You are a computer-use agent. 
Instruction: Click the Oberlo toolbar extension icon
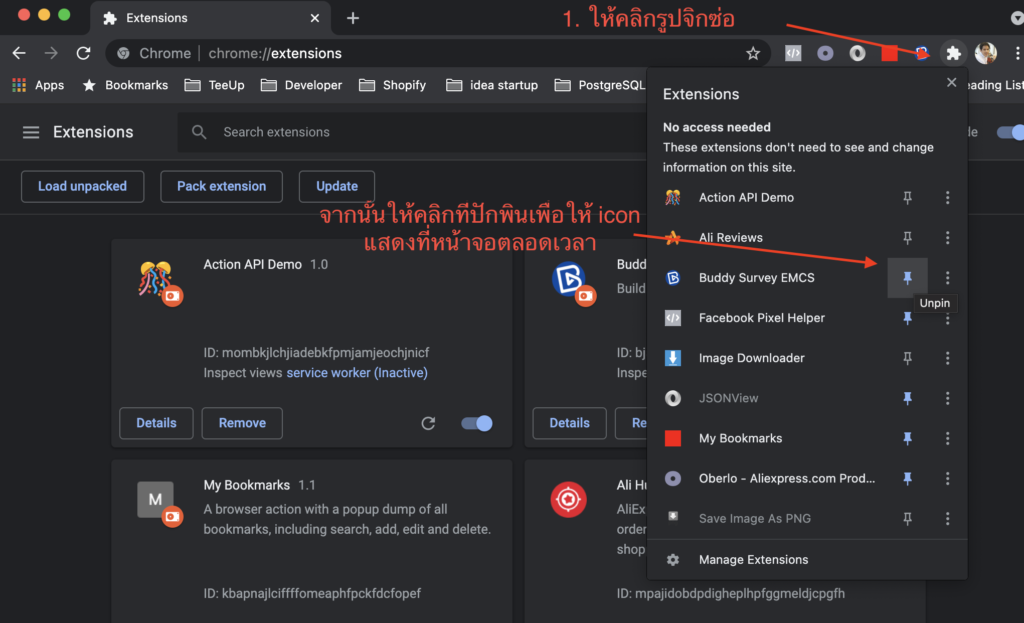(x=825, y=53)
